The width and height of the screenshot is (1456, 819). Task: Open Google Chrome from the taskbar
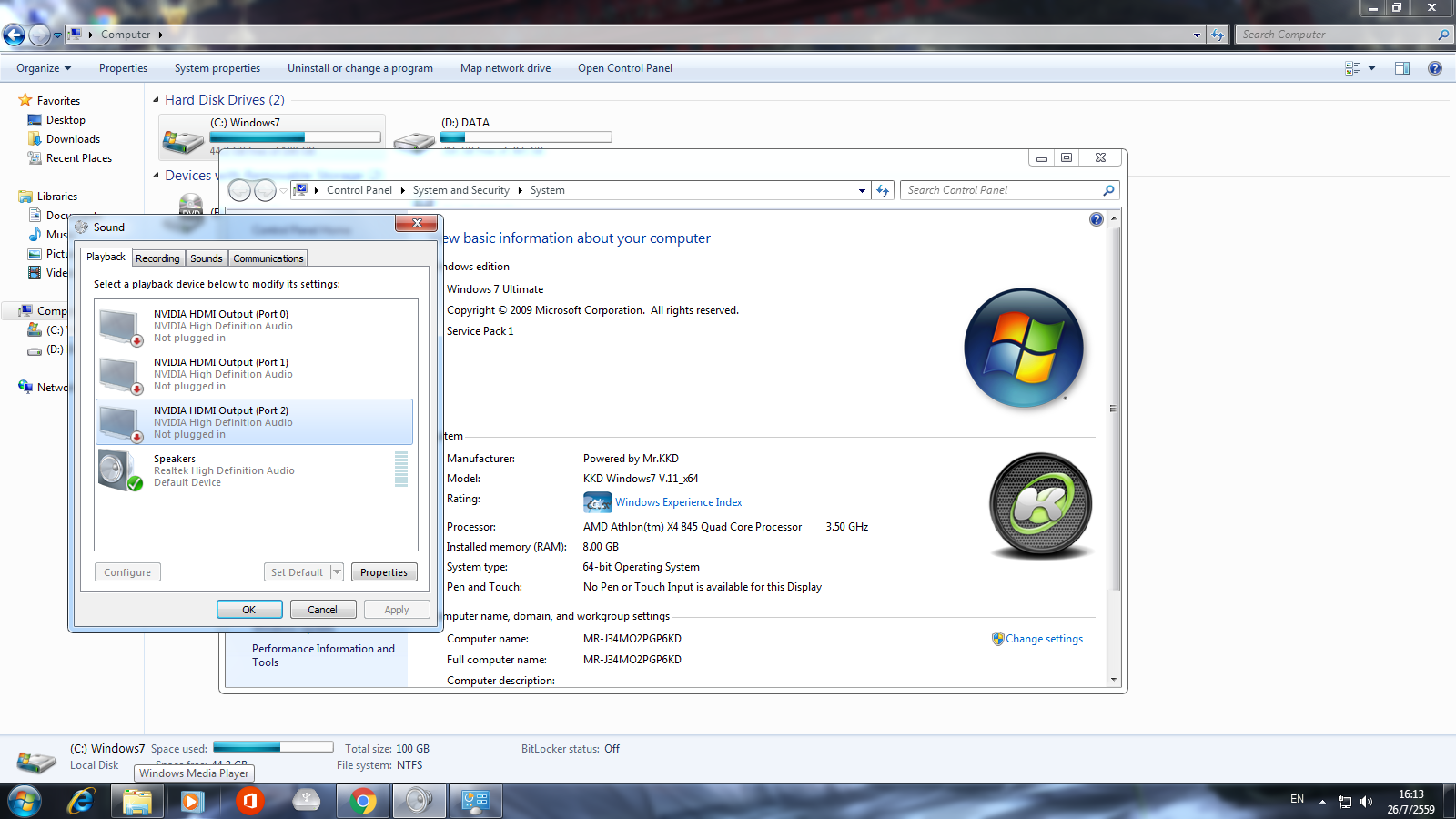(x=362, y=801)
